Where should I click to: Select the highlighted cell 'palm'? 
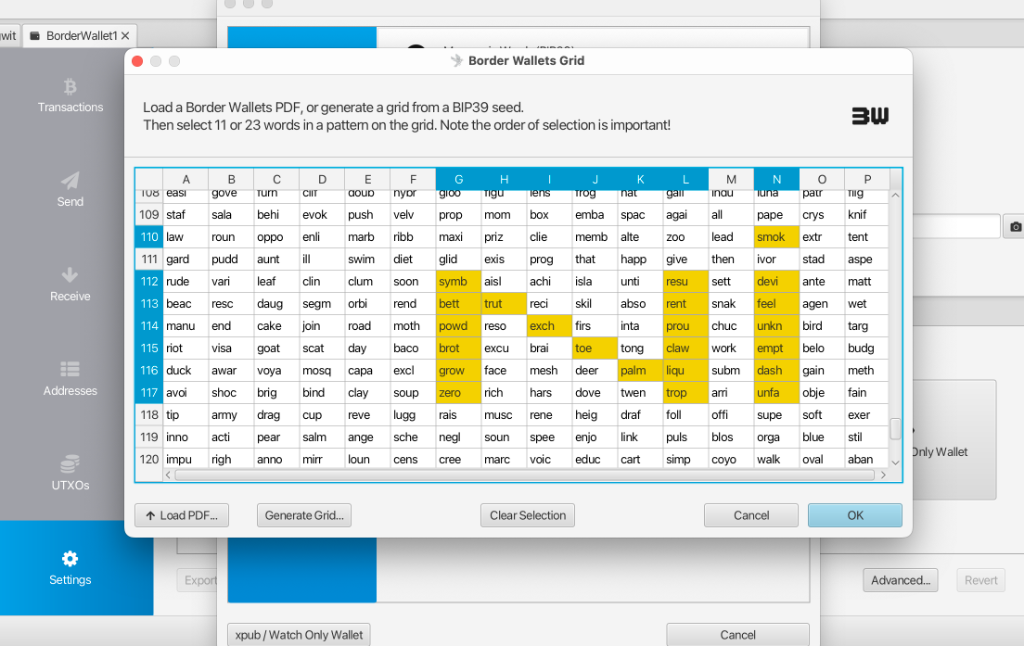(x=640, y=370)
